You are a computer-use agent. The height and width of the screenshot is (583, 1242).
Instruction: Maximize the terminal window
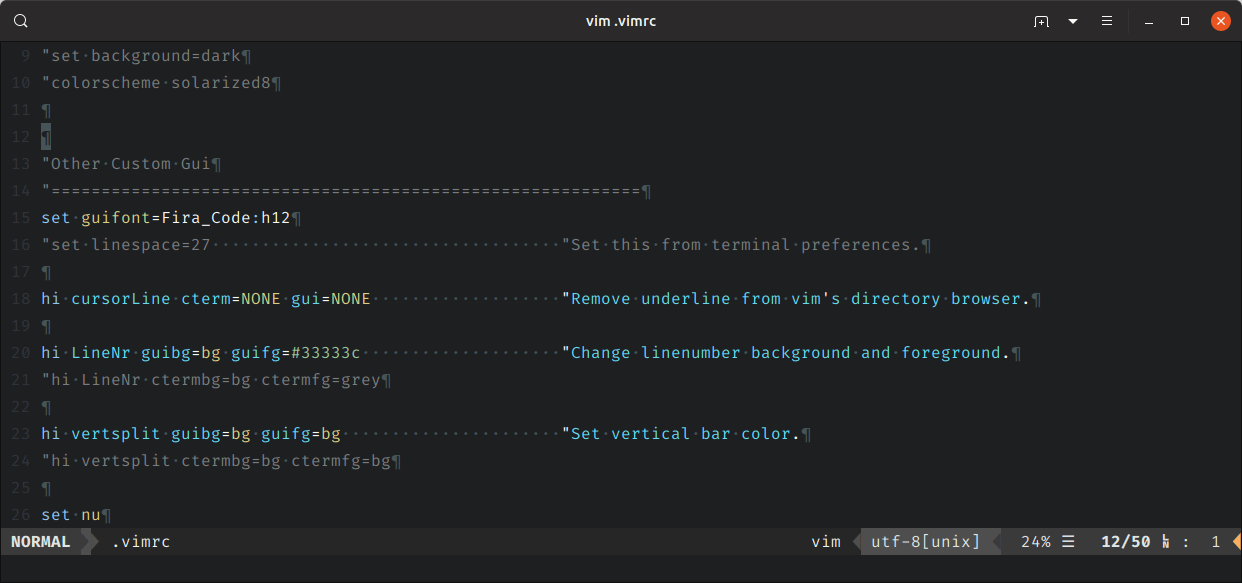[x=1185, y=21]
